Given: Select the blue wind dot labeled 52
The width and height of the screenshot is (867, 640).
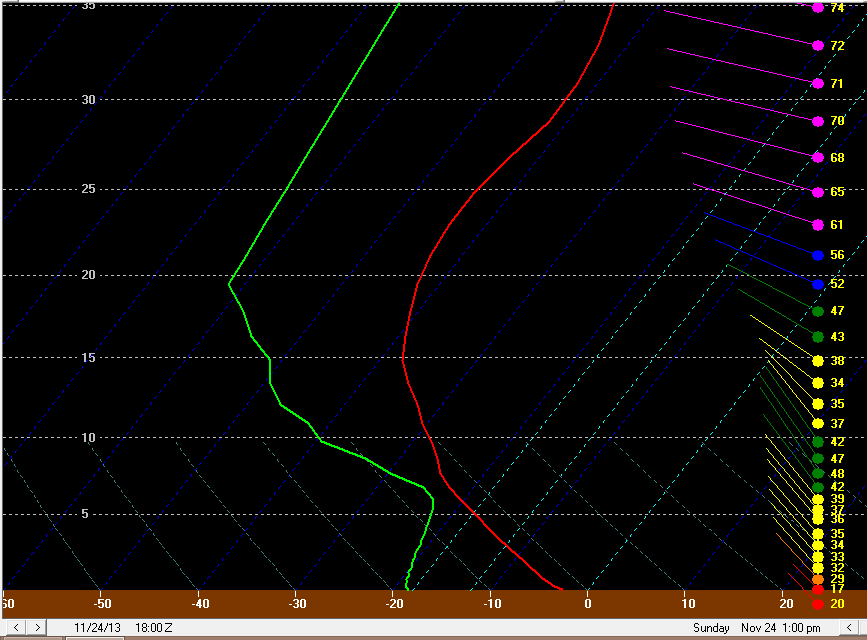Looking at the screenshot, I should point(818,284).
